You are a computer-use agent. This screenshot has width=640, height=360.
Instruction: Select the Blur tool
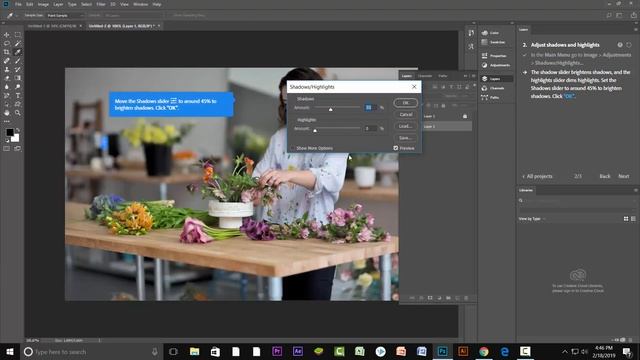pos(7,87)
